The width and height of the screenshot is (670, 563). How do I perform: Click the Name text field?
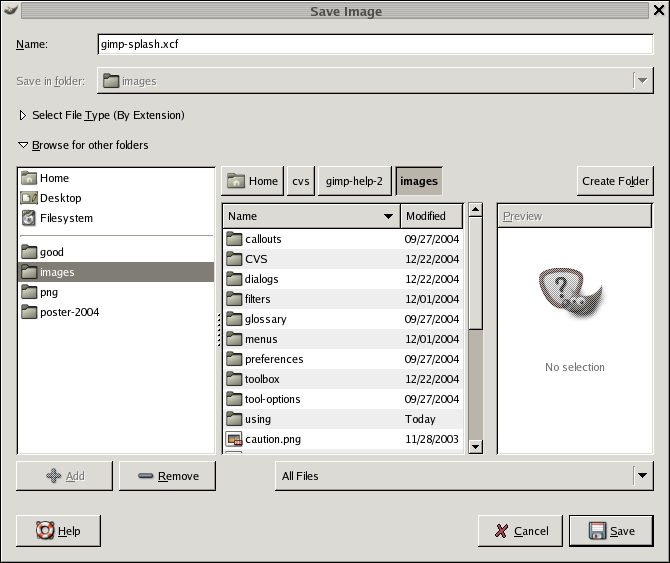374,45
